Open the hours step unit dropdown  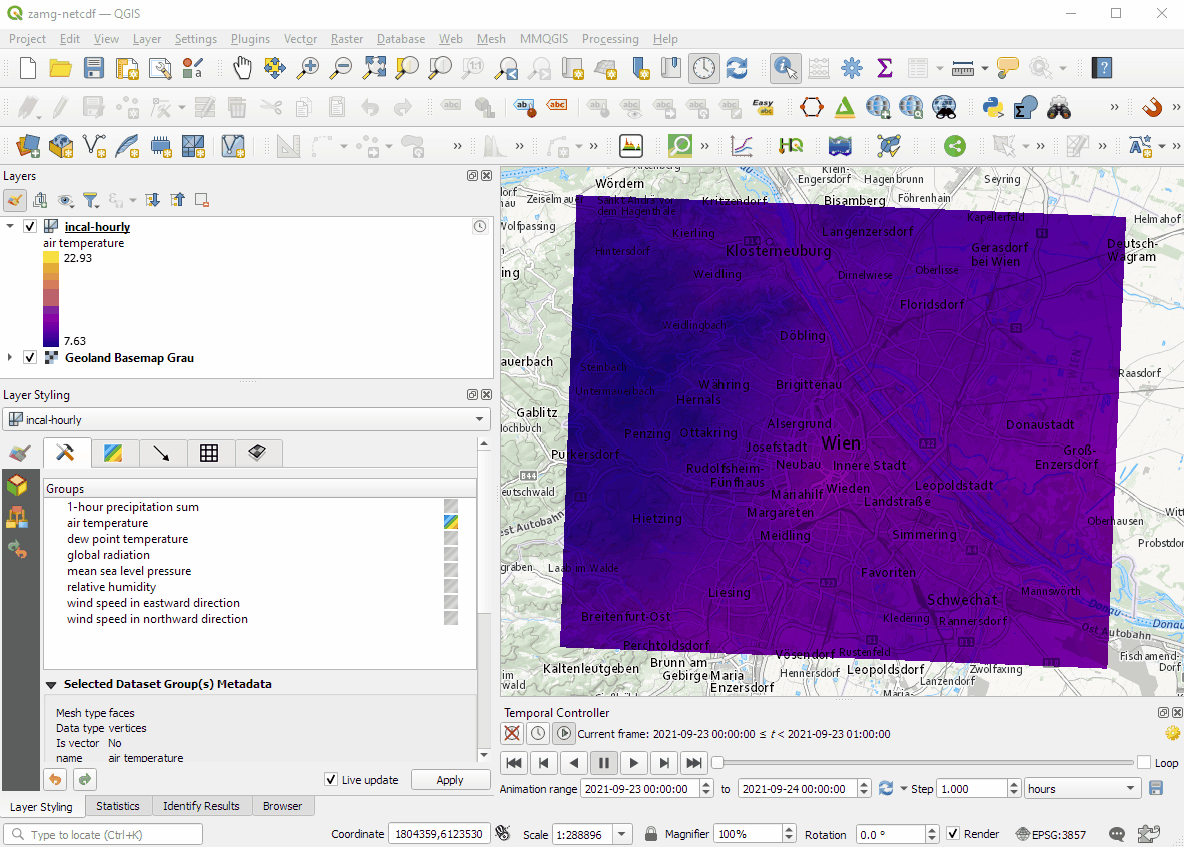[x=1082, y=788]
